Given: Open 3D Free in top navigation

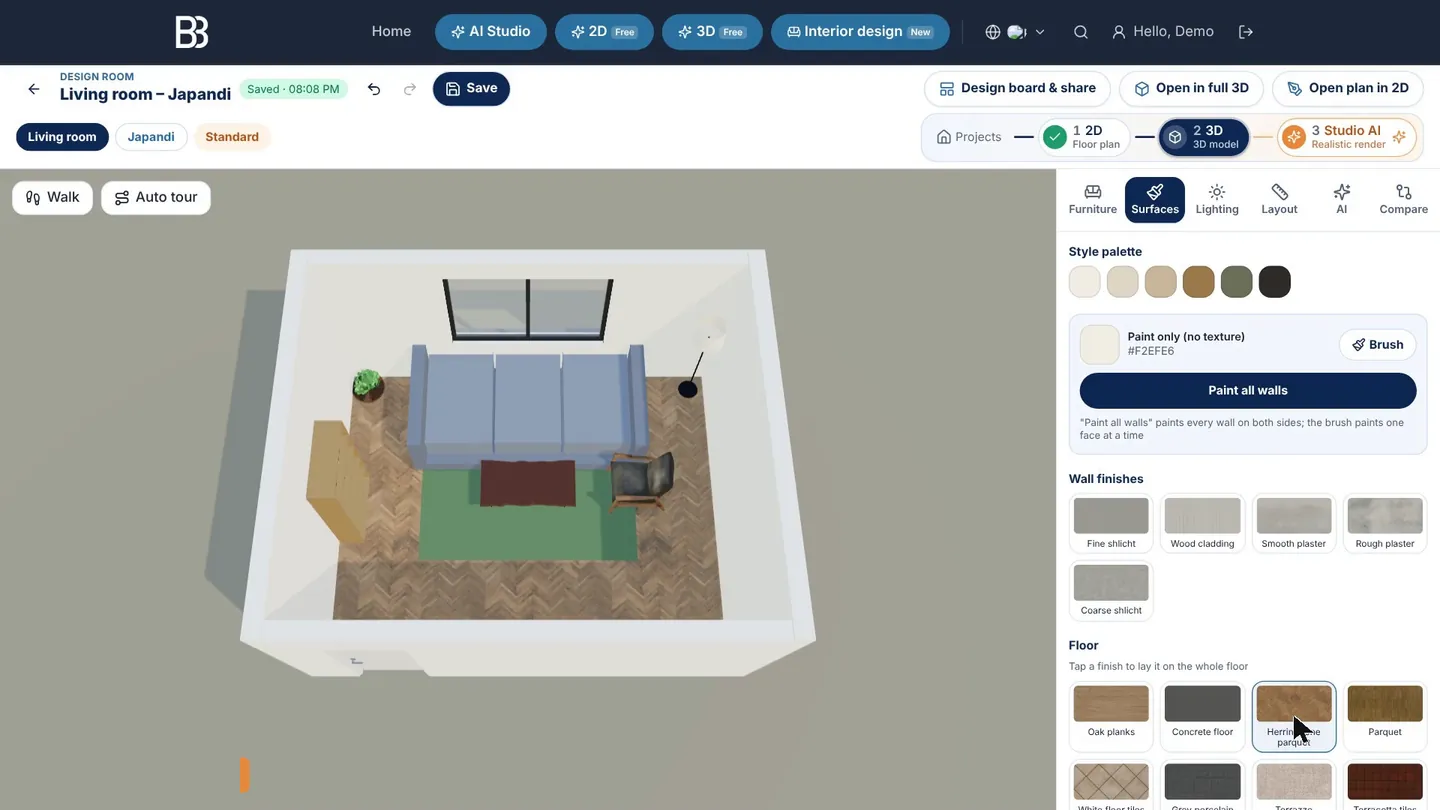Looking at the screenshot, I should tap(712, 32).
